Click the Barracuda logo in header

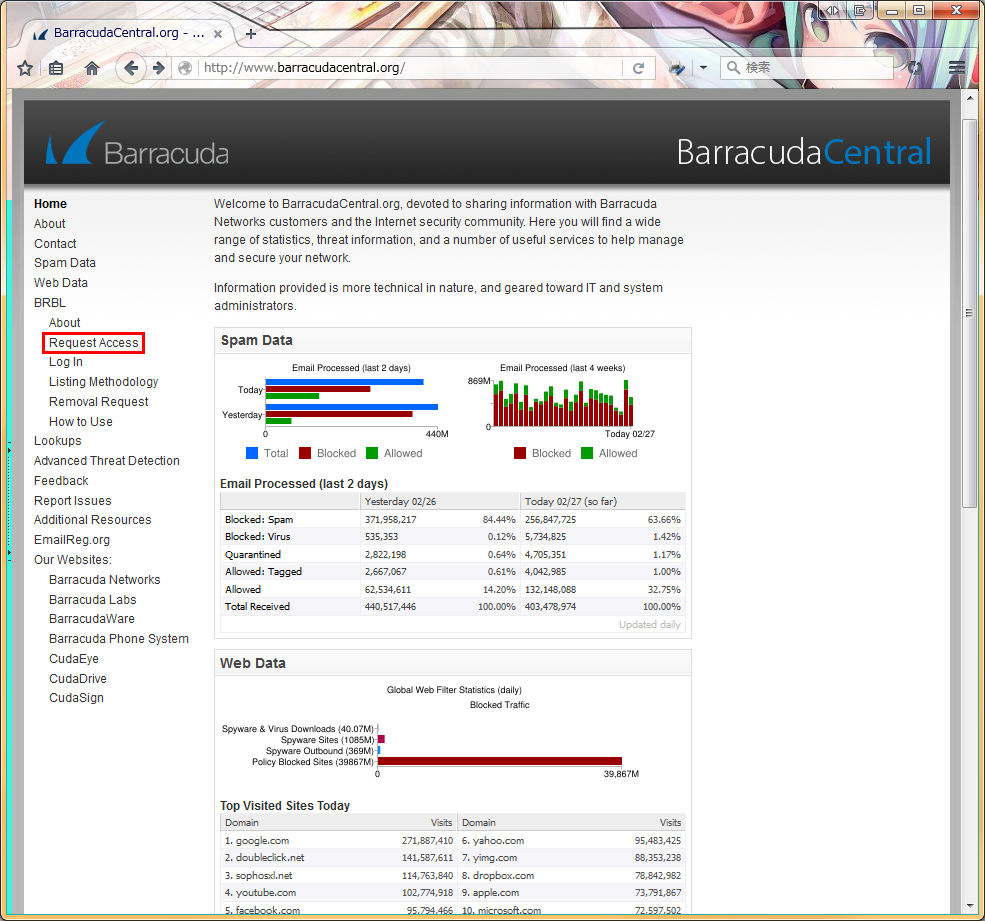coord(137,144)
